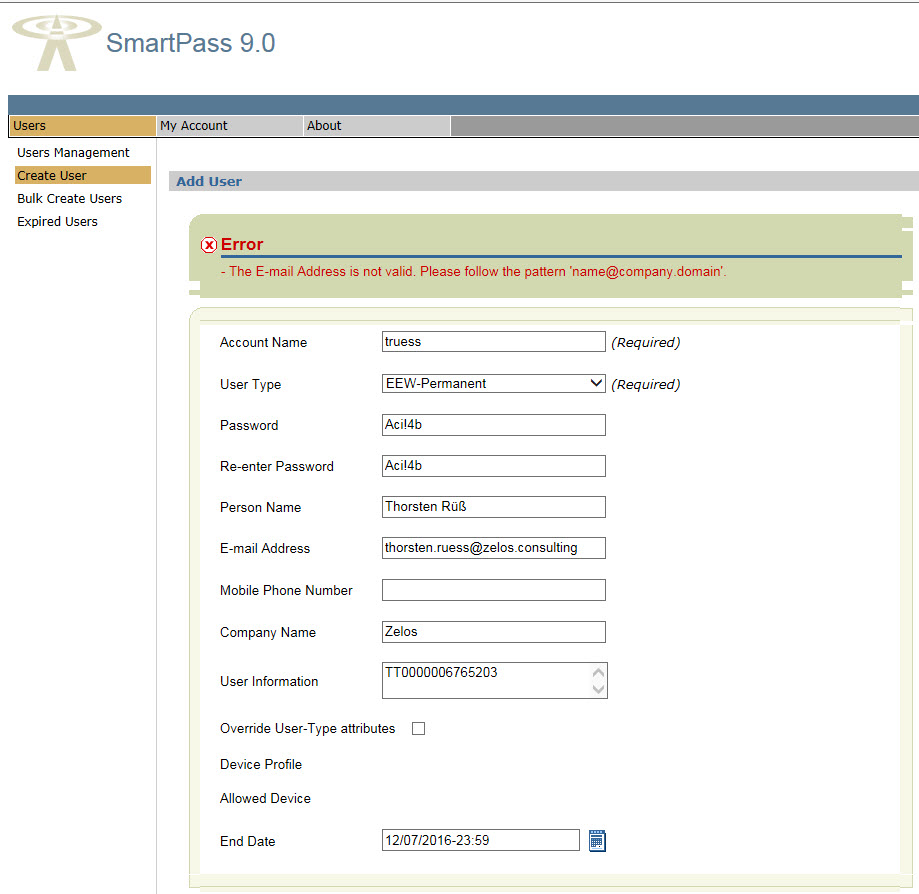
Task: Go to Users Management
Action: point(73,153)
